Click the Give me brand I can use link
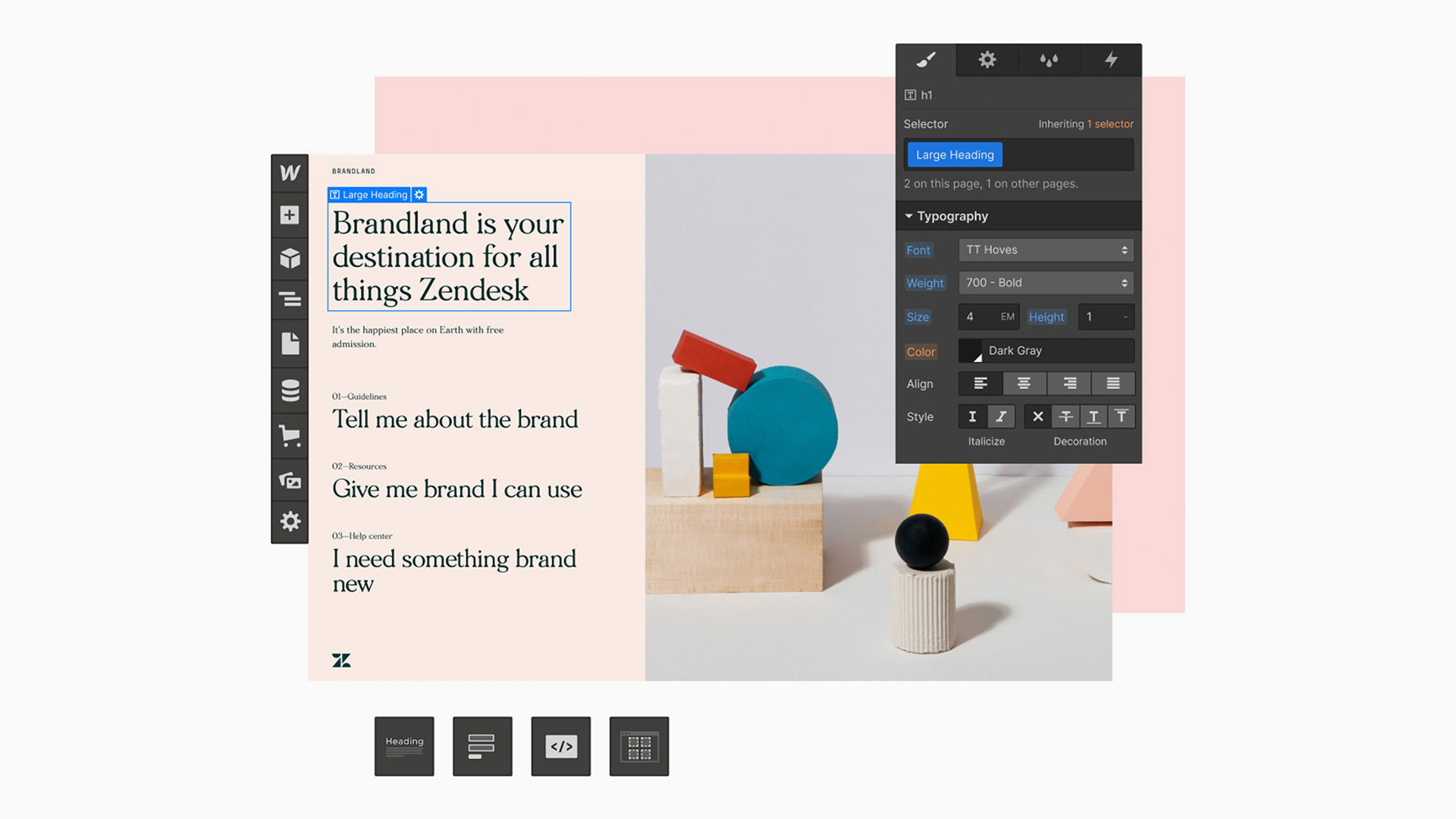 tap(457, 489)
